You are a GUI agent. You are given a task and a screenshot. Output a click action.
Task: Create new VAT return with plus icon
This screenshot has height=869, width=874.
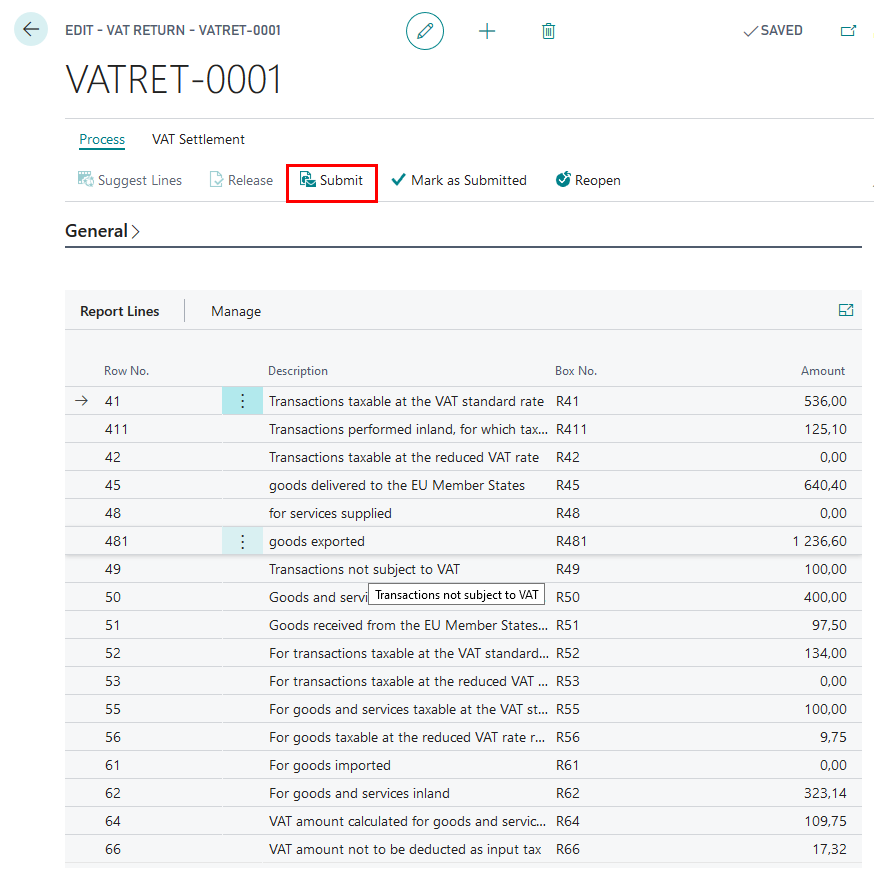tap(487, 31)
